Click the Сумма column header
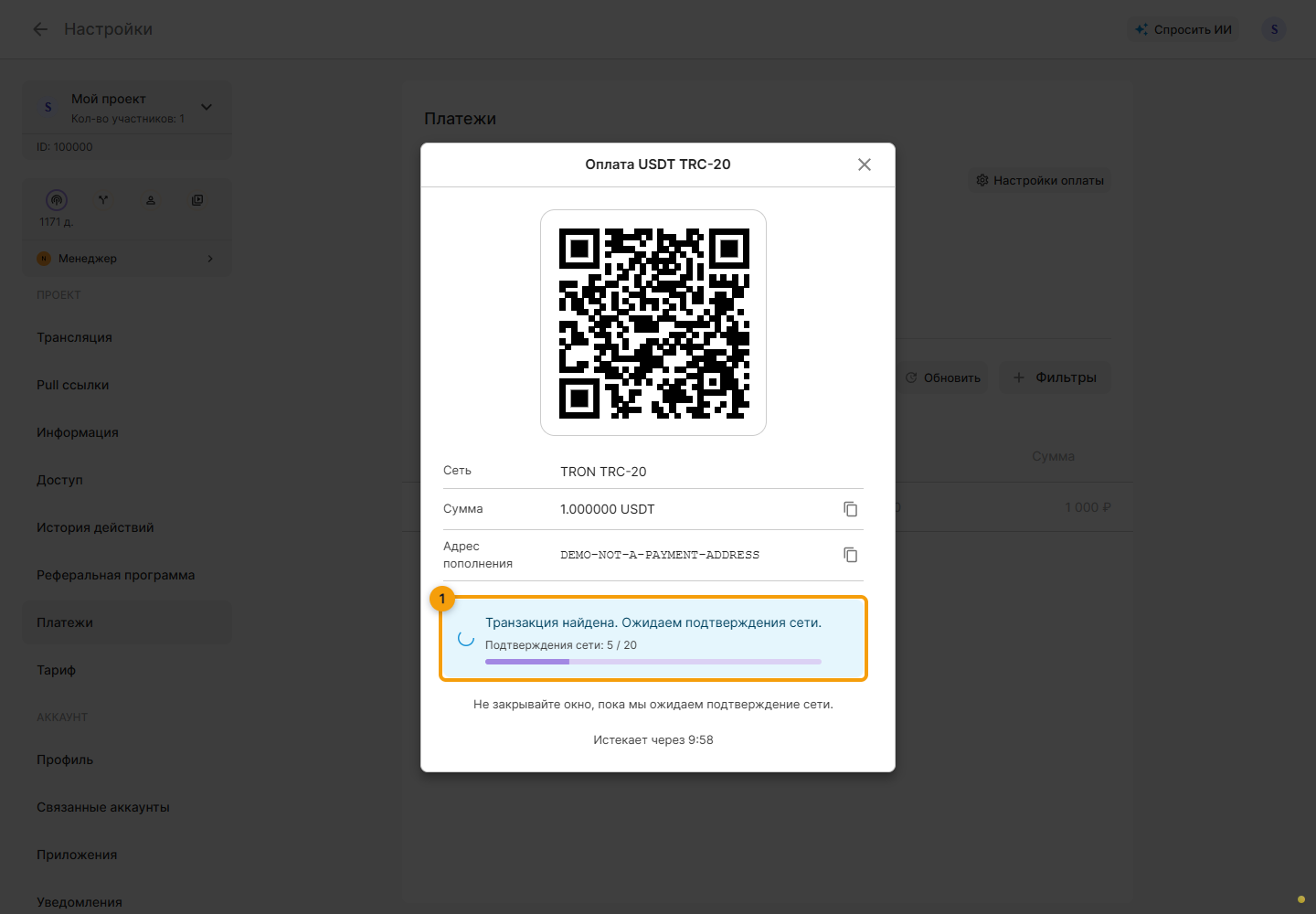 click(1054, 456)
